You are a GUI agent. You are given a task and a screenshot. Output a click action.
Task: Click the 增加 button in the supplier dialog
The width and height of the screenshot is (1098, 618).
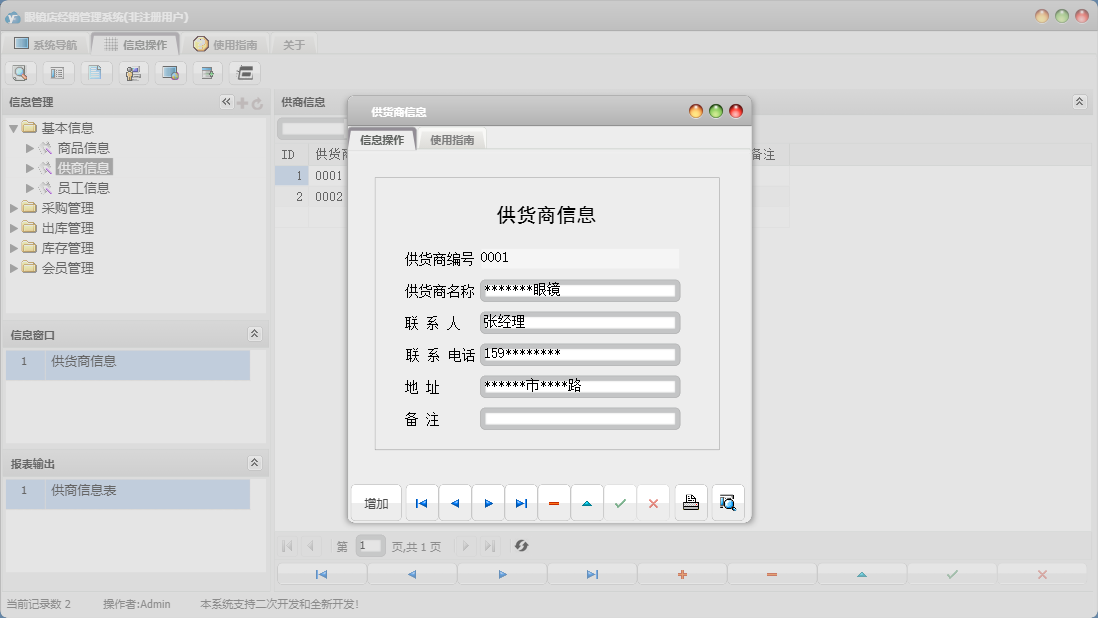click(376, 503)
